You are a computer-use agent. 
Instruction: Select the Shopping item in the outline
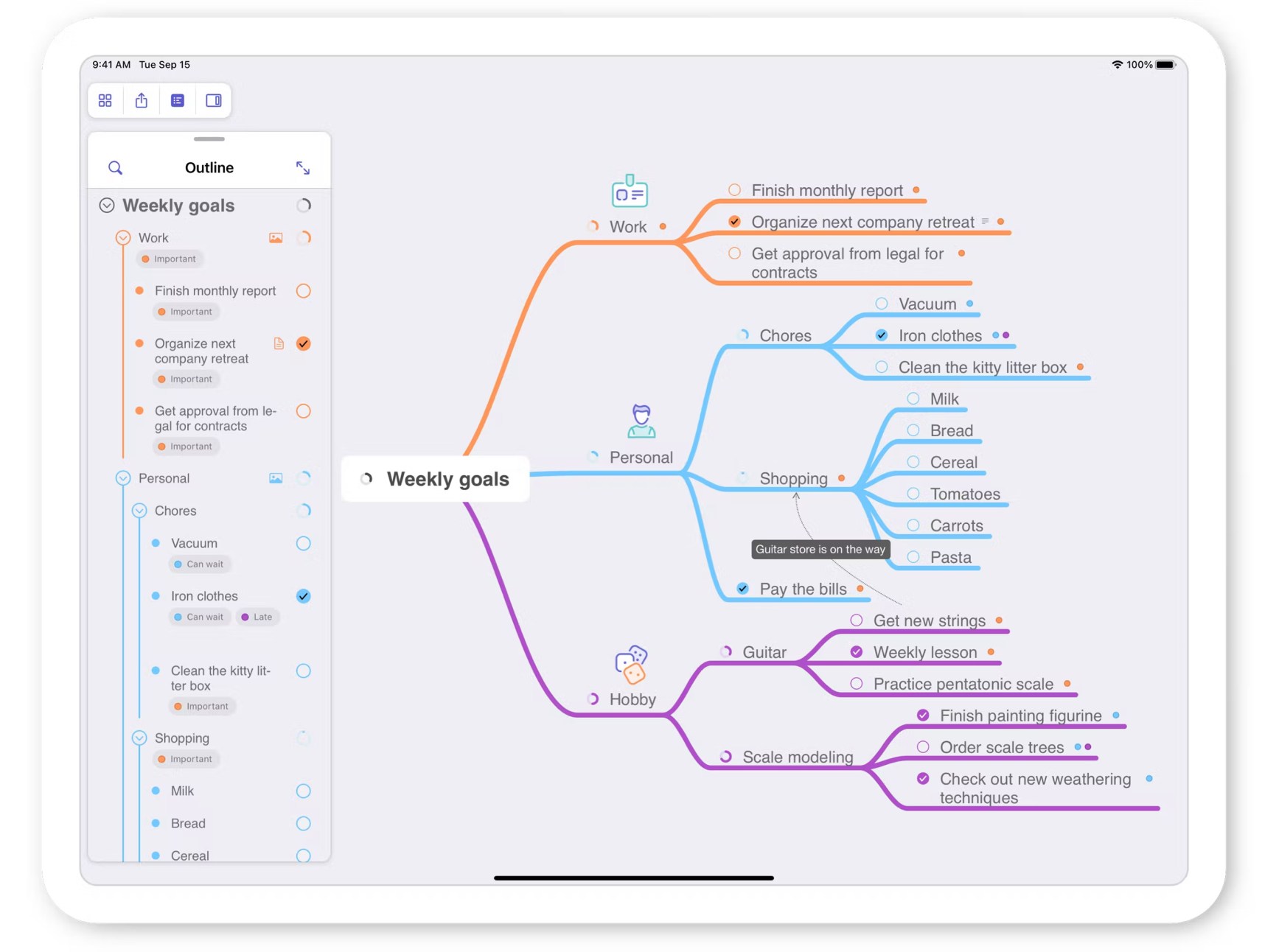[182, 738]
